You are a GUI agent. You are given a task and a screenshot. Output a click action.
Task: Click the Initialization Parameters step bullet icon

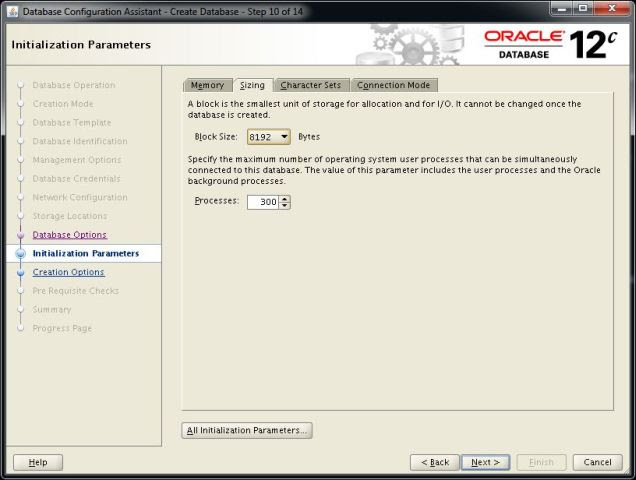(x=21, y=254)
